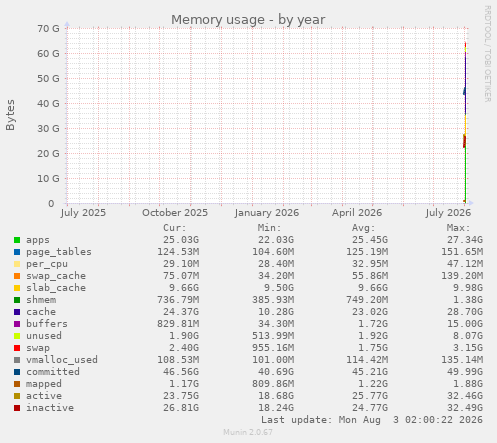Click the 'shmem' legend label
This screenshot has height=443, width=497.
pyautogui.click(x=41, y=300)
